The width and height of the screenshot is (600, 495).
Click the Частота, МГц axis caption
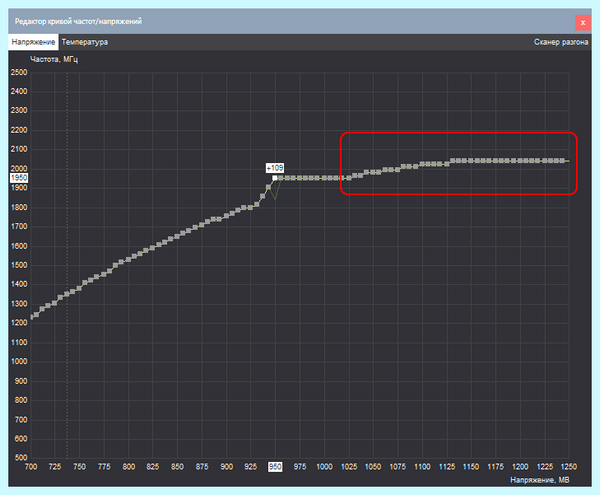(x=54, y=59)
